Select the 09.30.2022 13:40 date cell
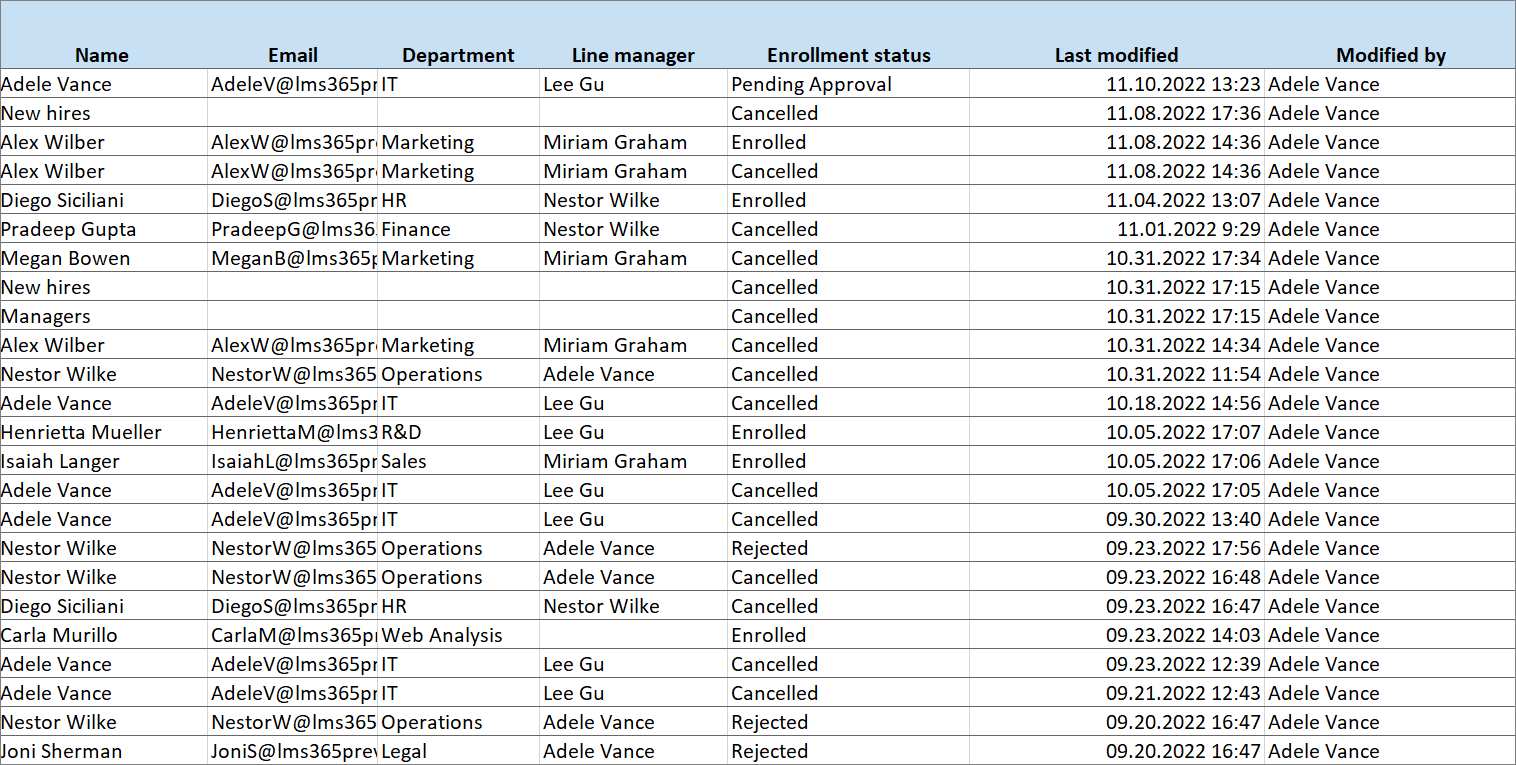The width and height of the screenshot is (1516, 765). (x=1182, y=519)
